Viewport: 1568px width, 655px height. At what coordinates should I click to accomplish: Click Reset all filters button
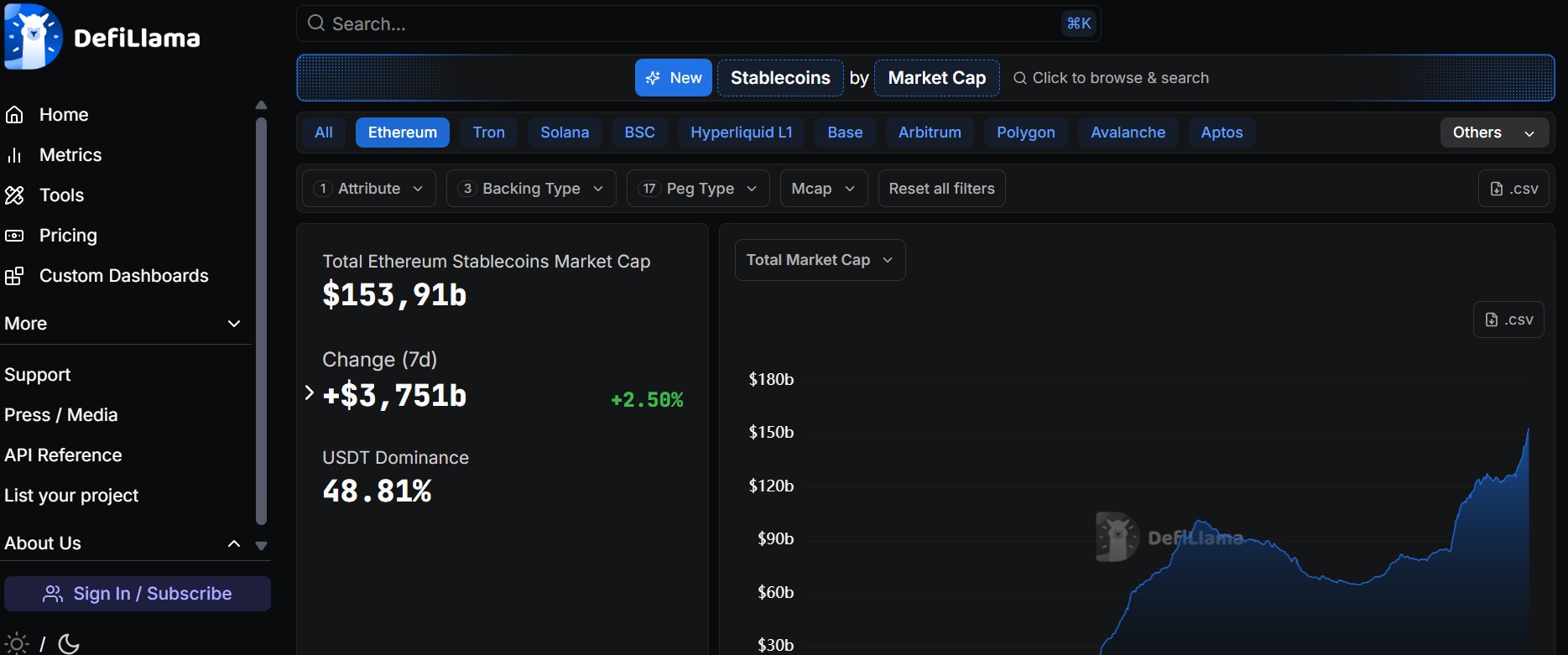[x=941, y=189]
